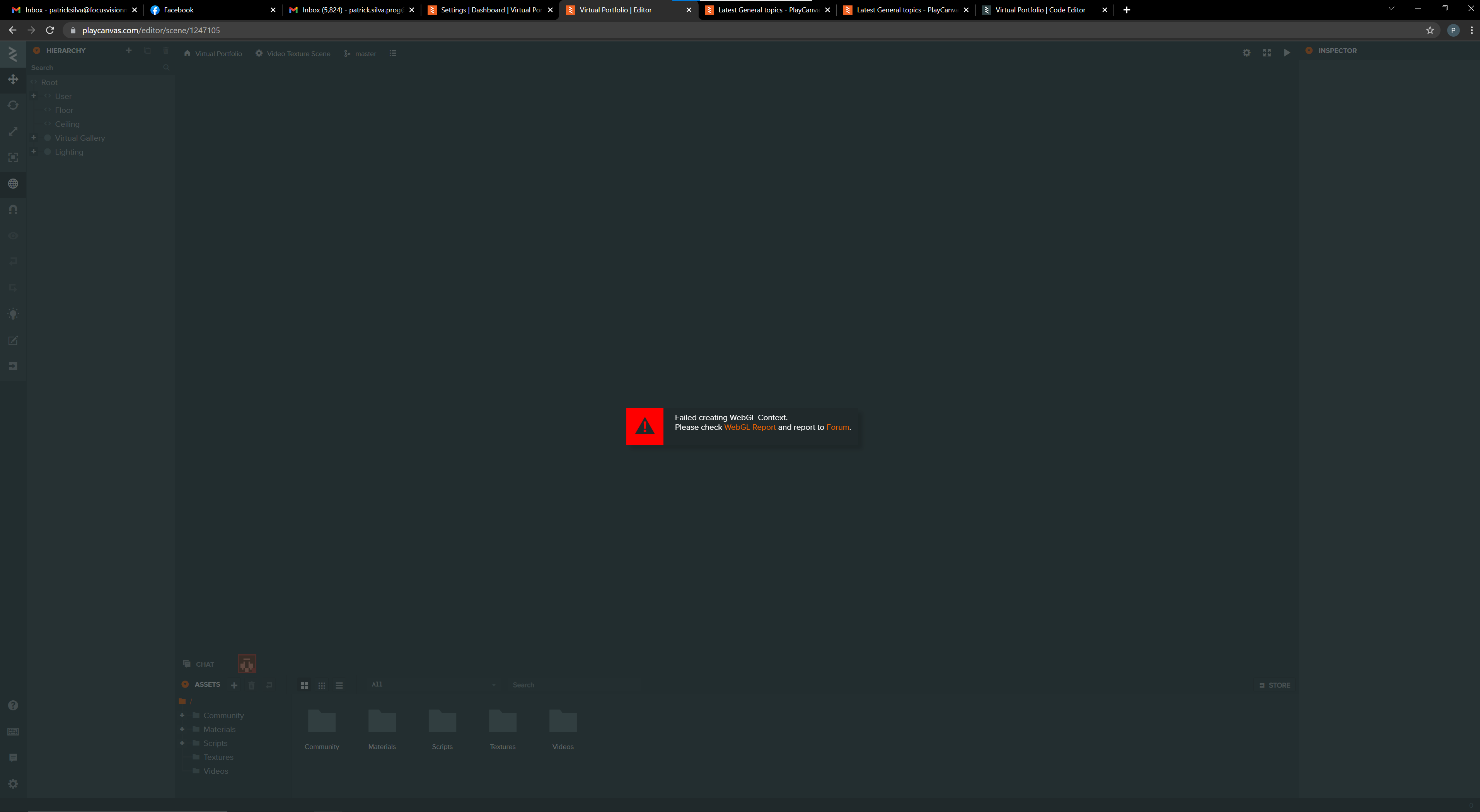1480x812 pixels.
Task: Click the Launch play button
Action: pos(1287,53)
